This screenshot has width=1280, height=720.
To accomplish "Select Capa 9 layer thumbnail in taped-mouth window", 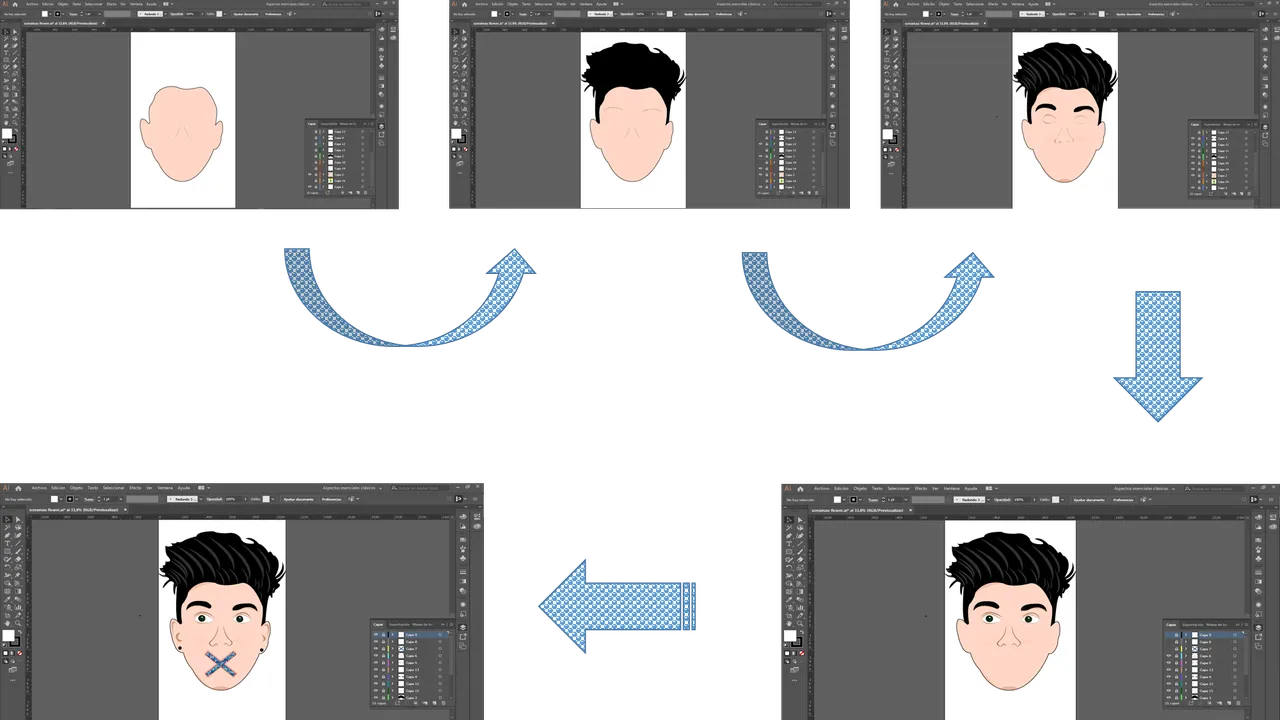I will click(401, 635).
